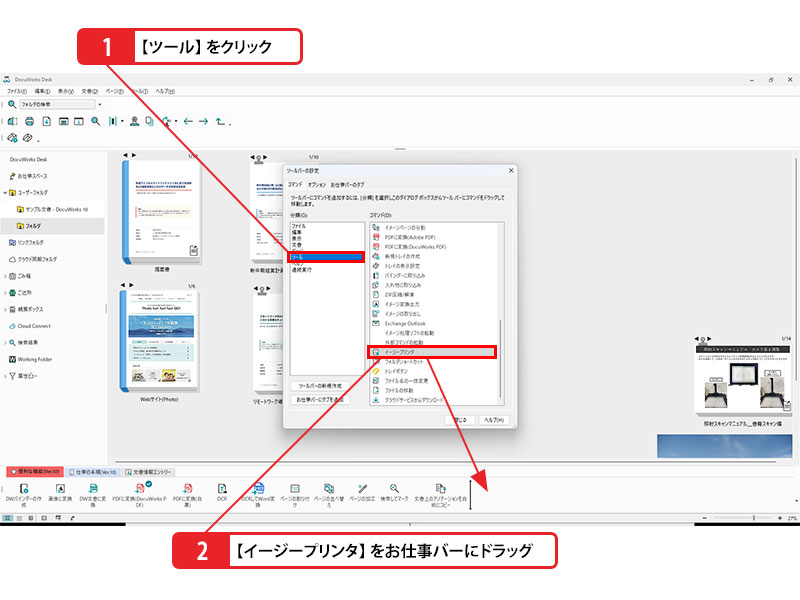This screenshot has height=600, width=800.
Task: Select Cloud Connect in folder tree
Action: (x=34, y=326)
